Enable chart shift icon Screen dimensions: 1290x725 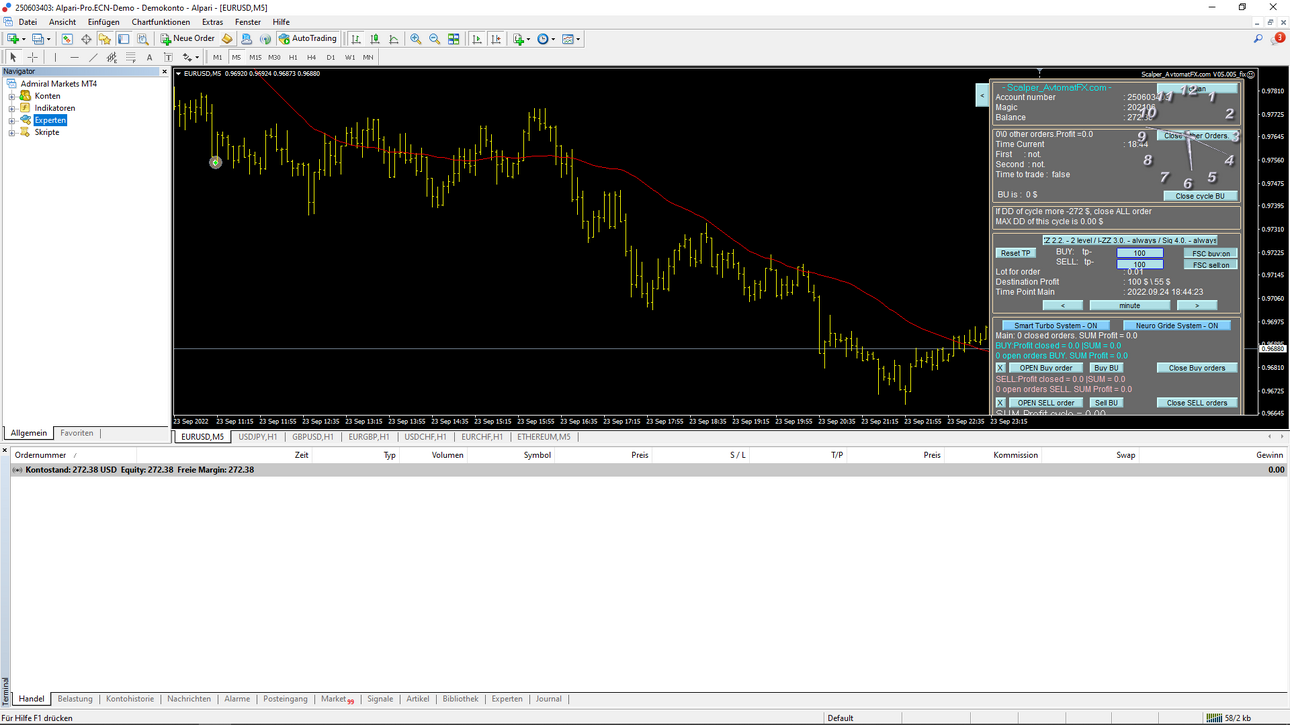pos(496,39)
